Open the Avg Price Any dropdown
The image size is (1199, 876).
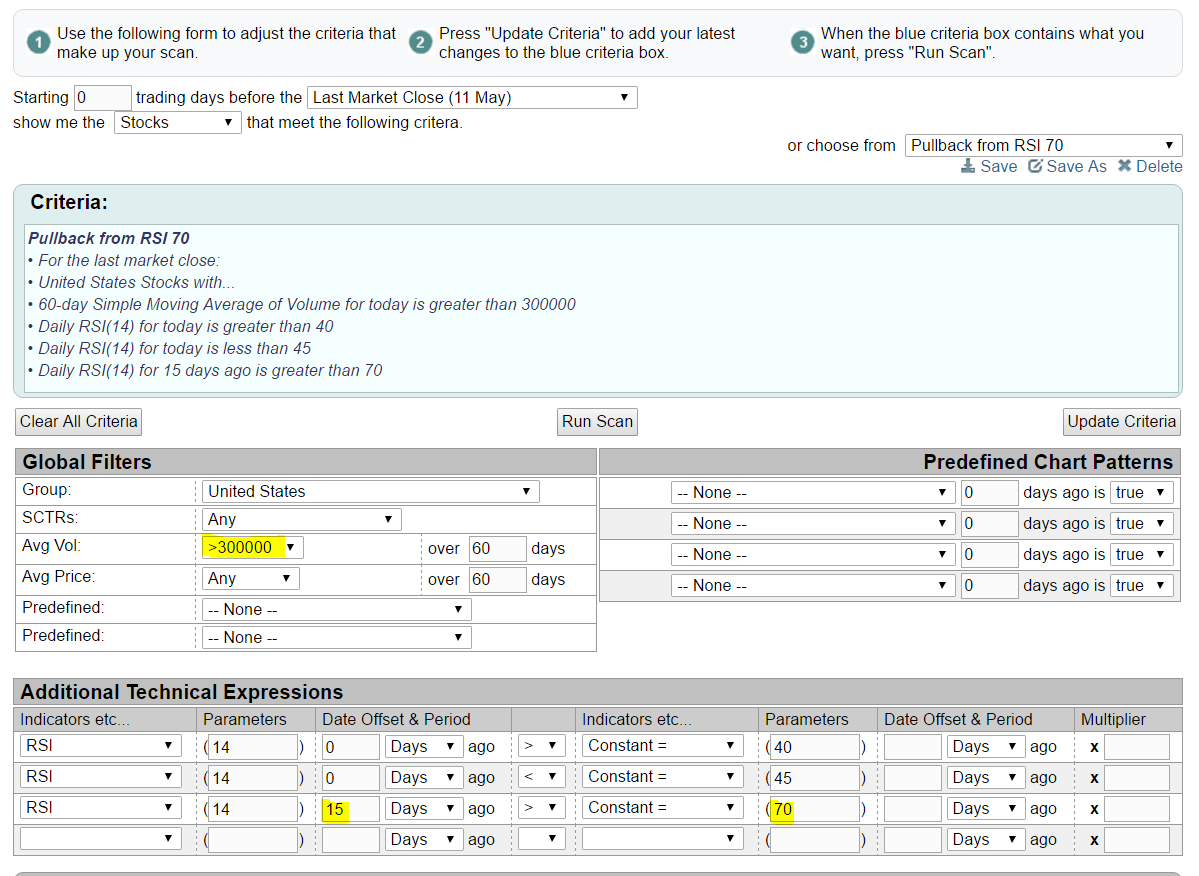click(x=249, y=579)
